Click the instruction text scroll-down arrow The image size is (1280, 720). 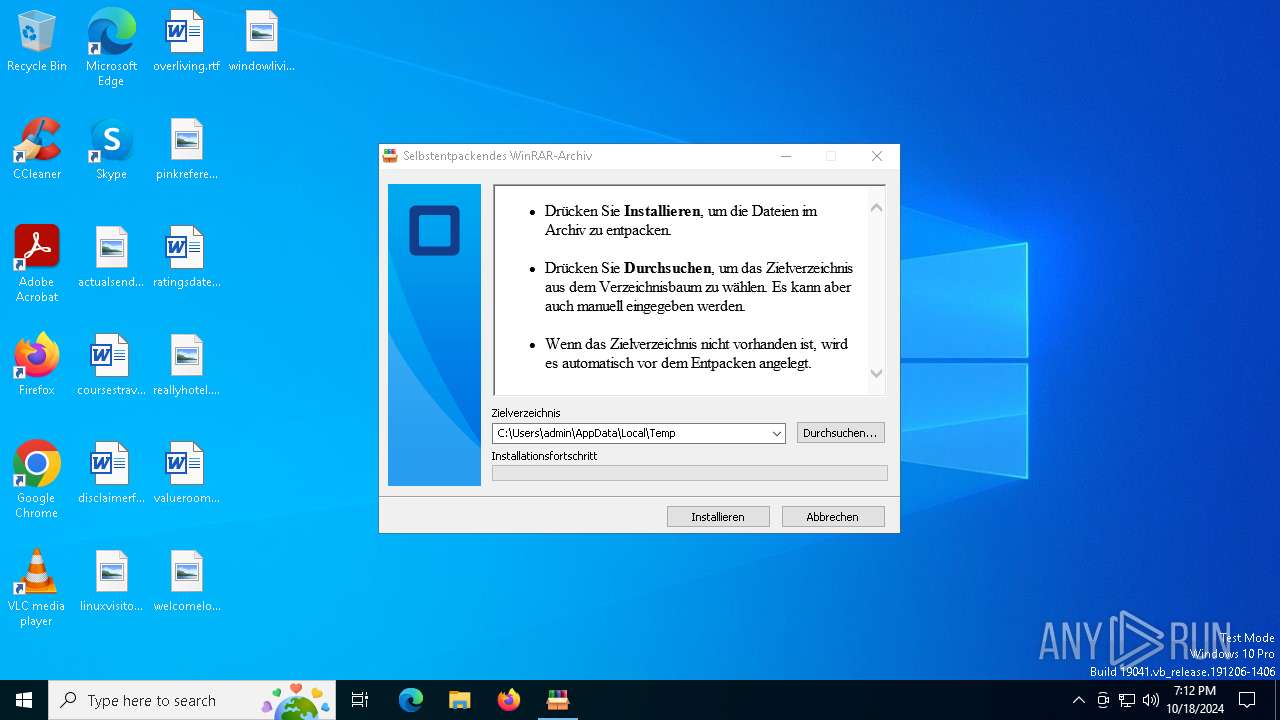876,373
